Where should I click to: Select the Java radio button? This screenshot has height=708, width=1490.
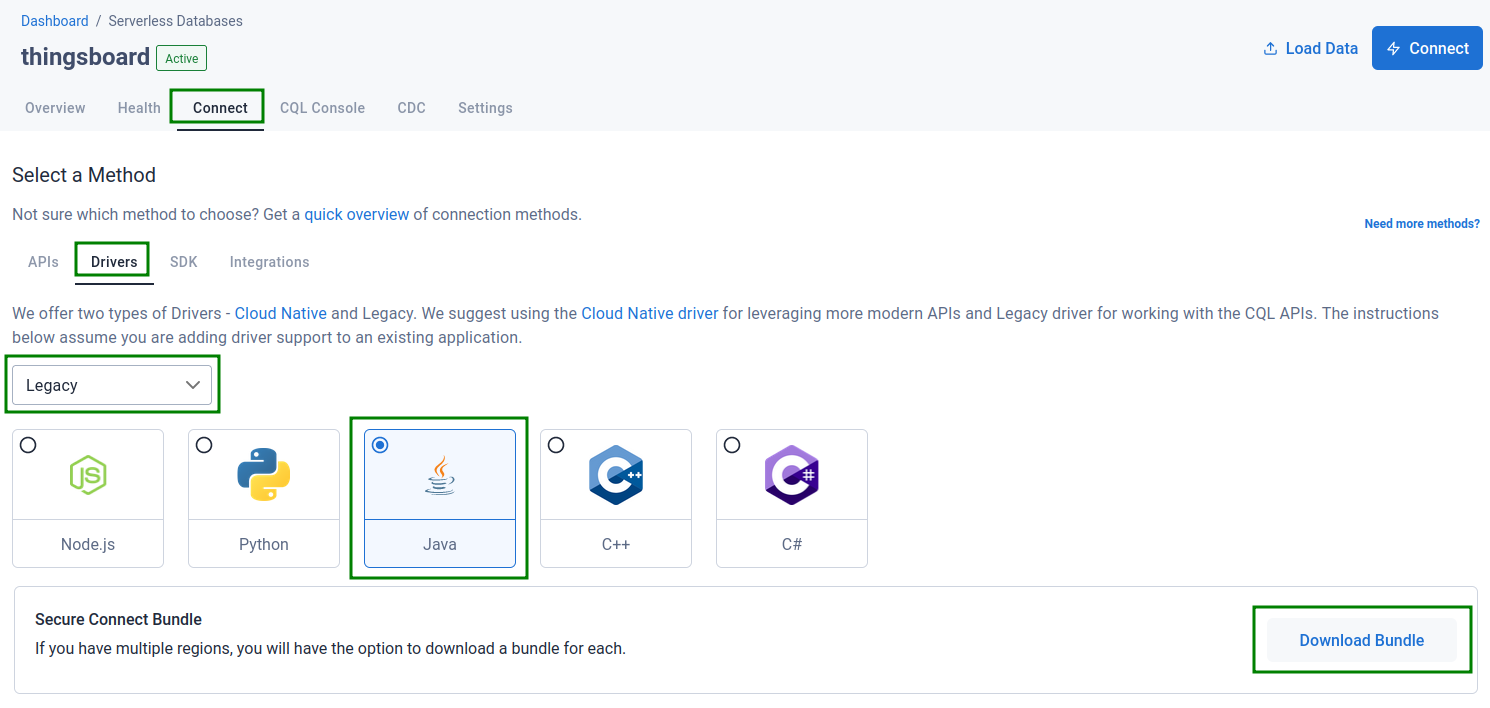pos(380,445)
